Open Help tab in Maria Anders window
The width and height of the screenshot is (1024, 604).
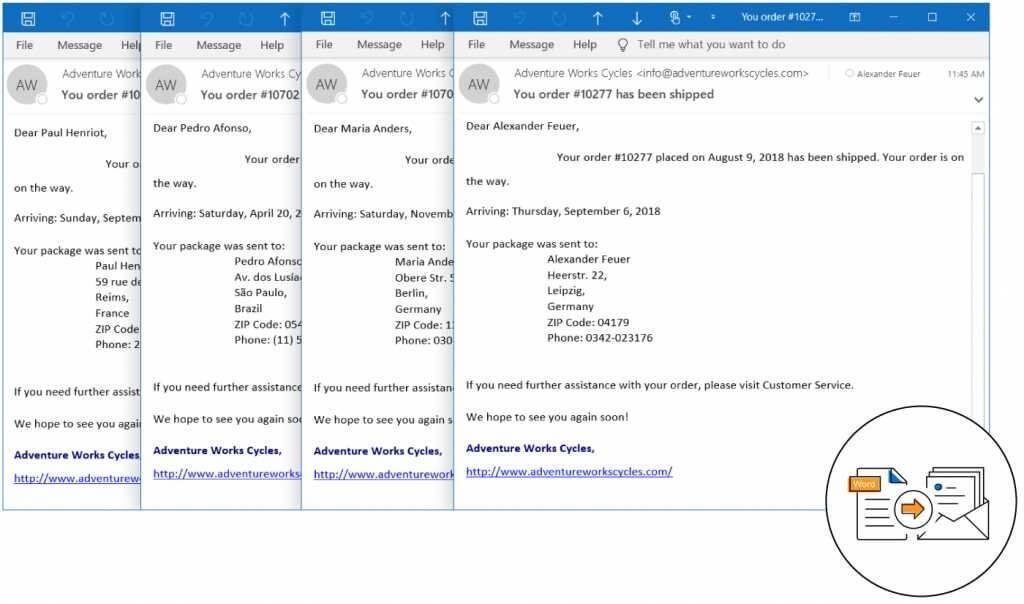(x=432, y=44)
